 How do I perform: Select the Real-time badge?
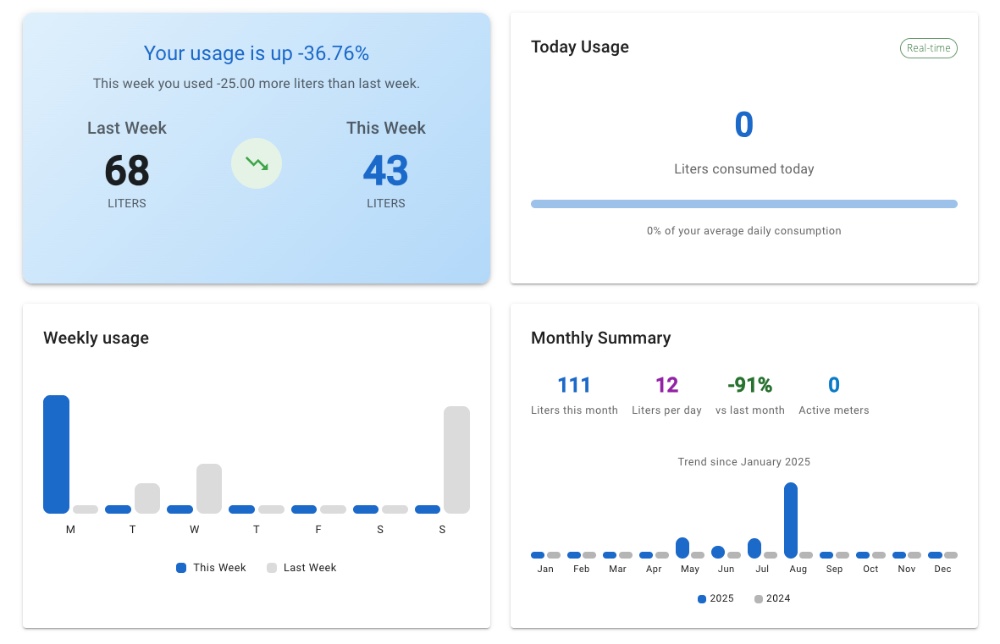click(x=928, y=47)
